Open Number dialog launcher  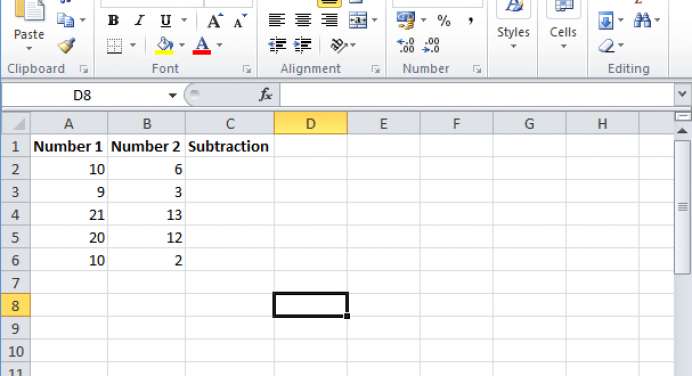(477, 69)
